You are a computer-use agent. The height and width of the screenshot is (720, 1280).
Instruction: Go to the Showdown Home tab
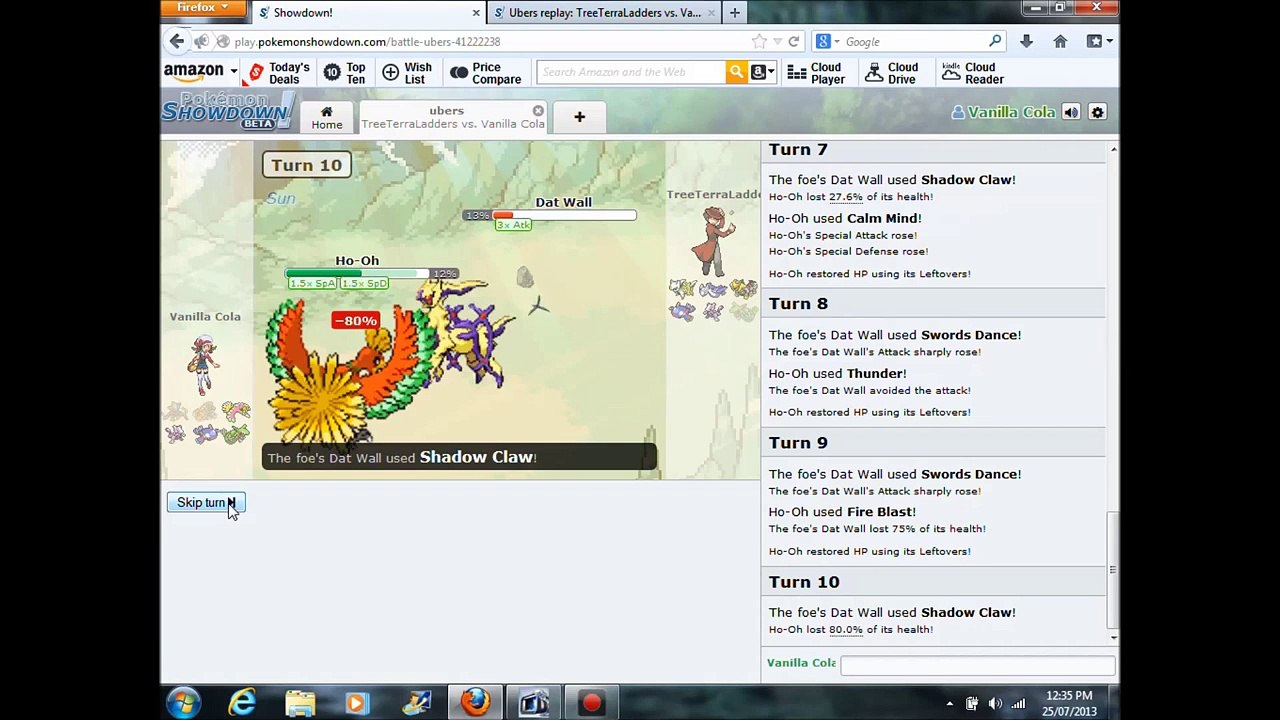pos(326,116)
